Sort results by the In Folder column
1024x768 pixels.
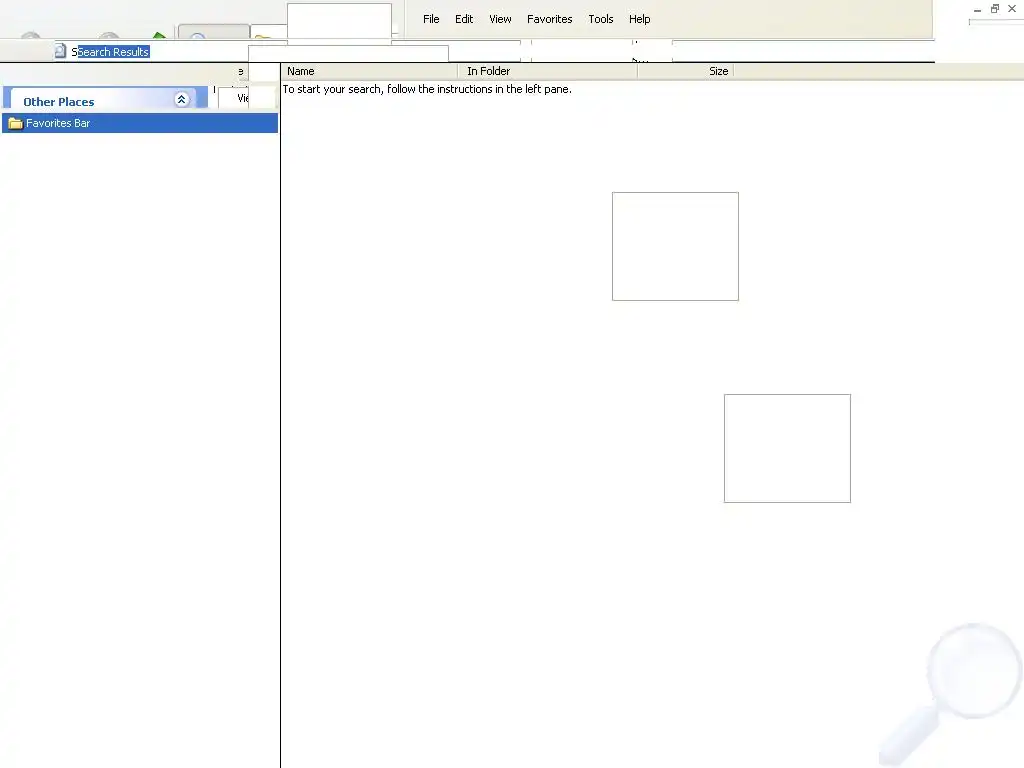(549, 71)
